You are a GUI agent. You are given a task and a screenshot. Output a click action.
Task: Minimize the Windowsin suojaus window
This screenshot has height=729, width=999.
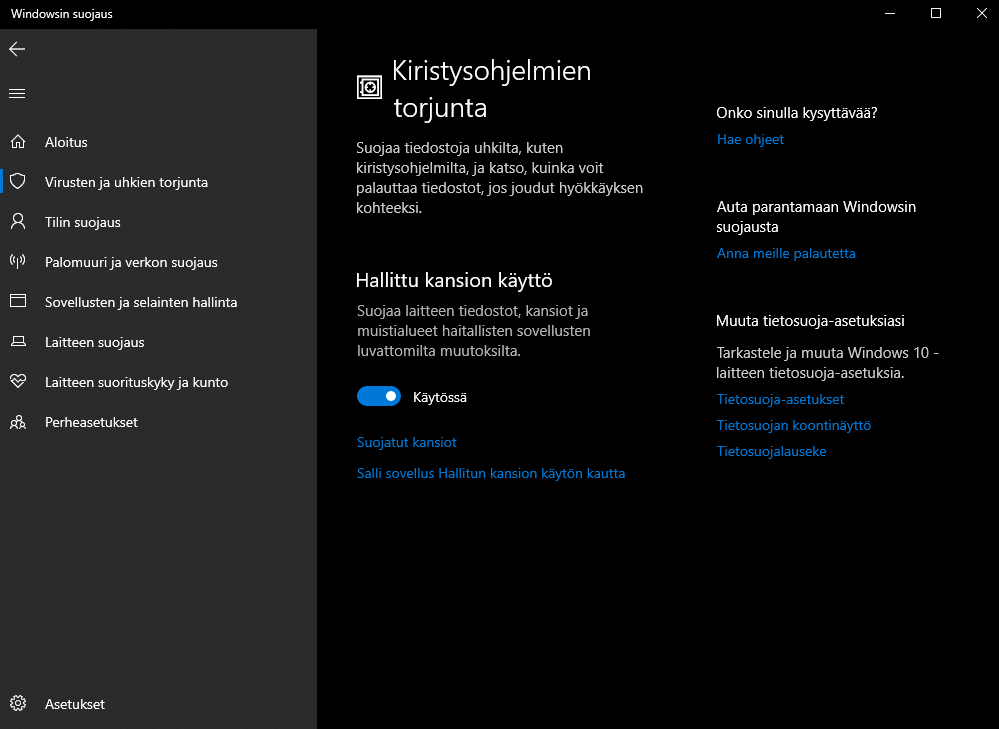(890, 14)
